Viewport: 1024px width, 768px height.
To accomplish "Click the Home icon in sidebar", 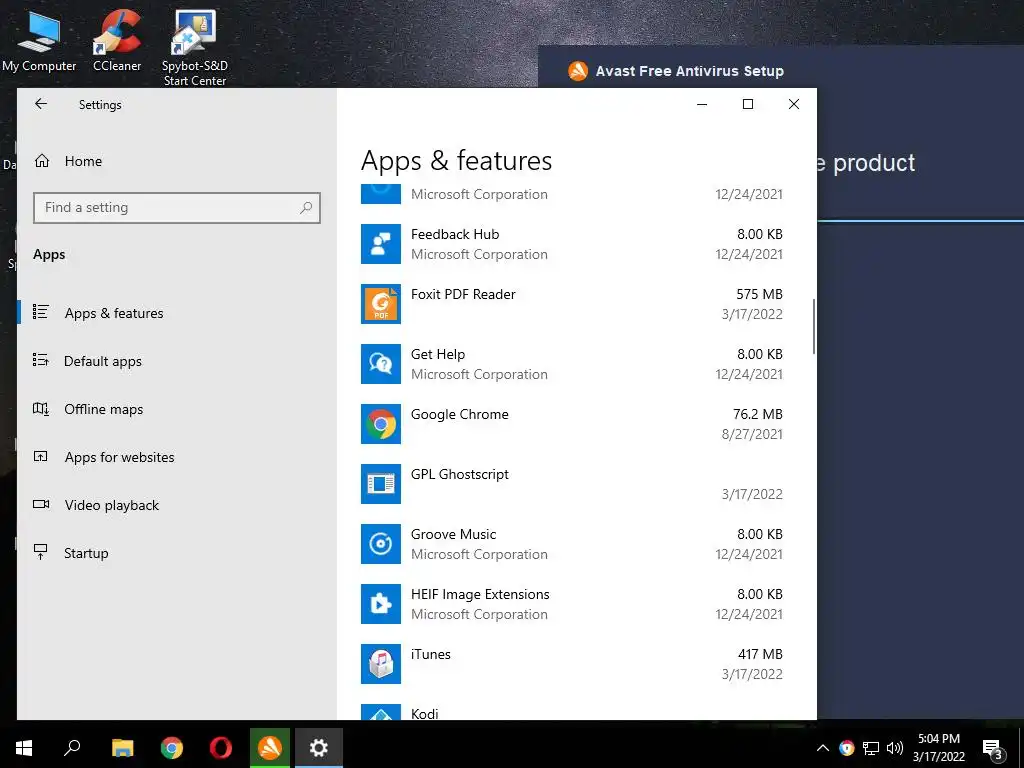I will click(x=42, y=161).
